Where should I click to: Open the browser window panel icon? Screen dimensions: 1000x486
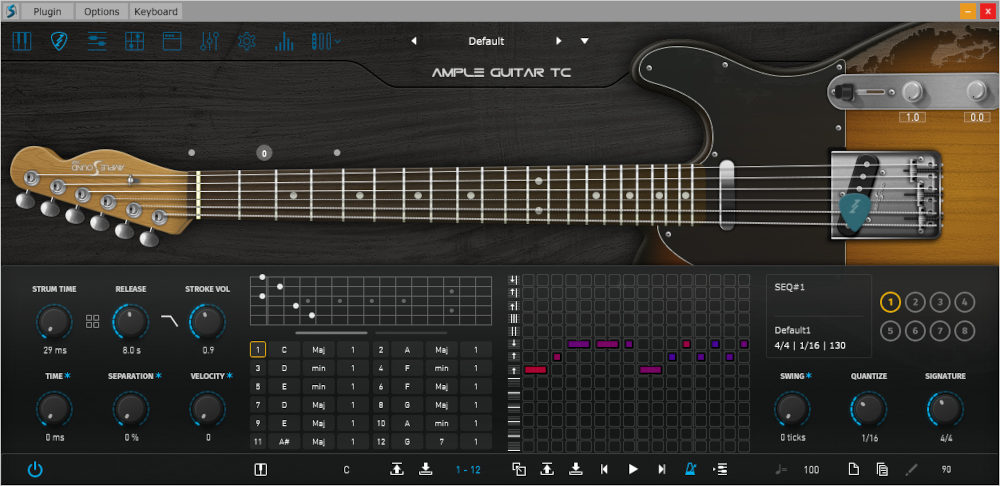172,41
